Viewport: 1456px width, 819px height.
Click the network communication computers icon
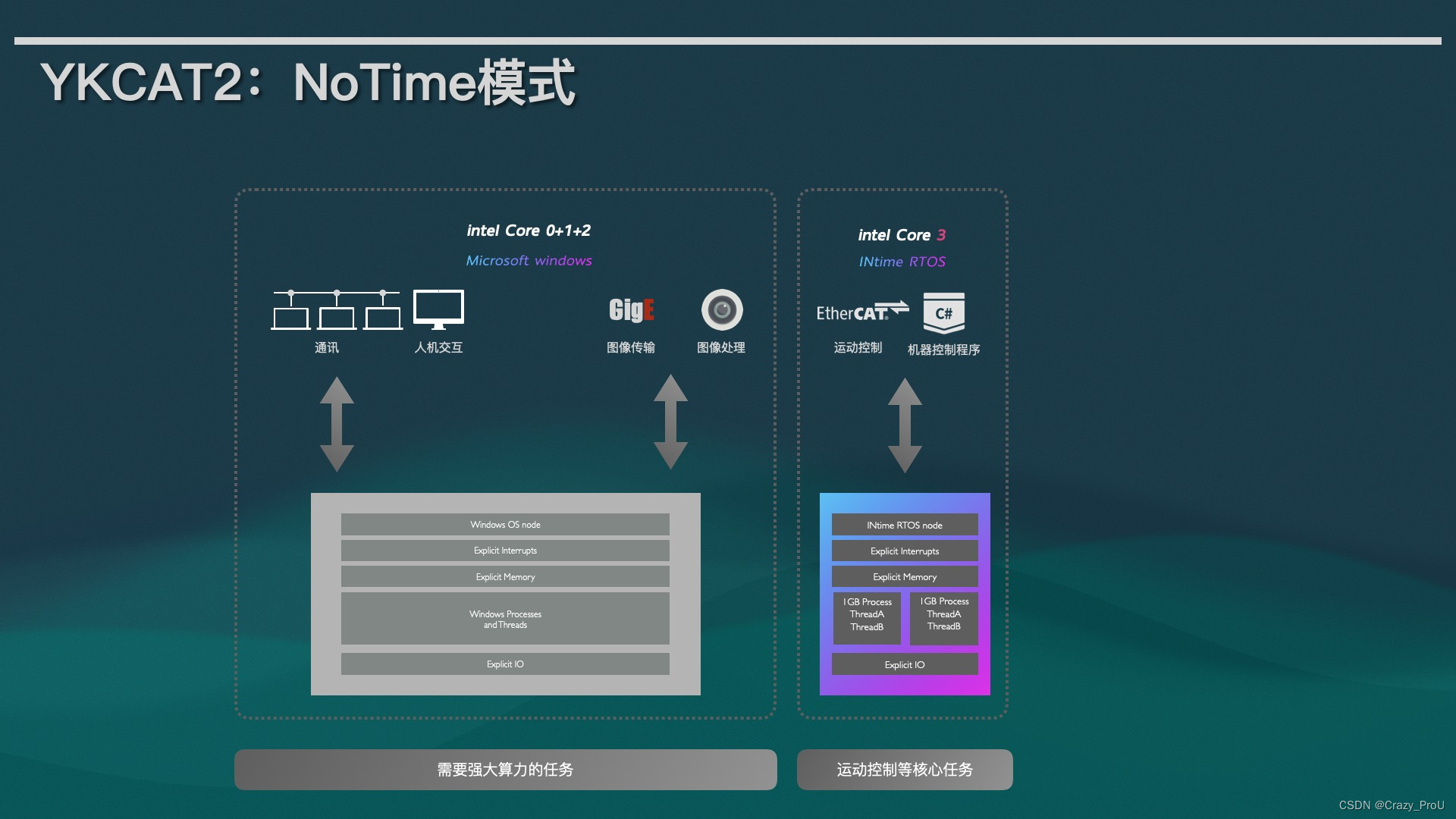click(x=337, y=309)
